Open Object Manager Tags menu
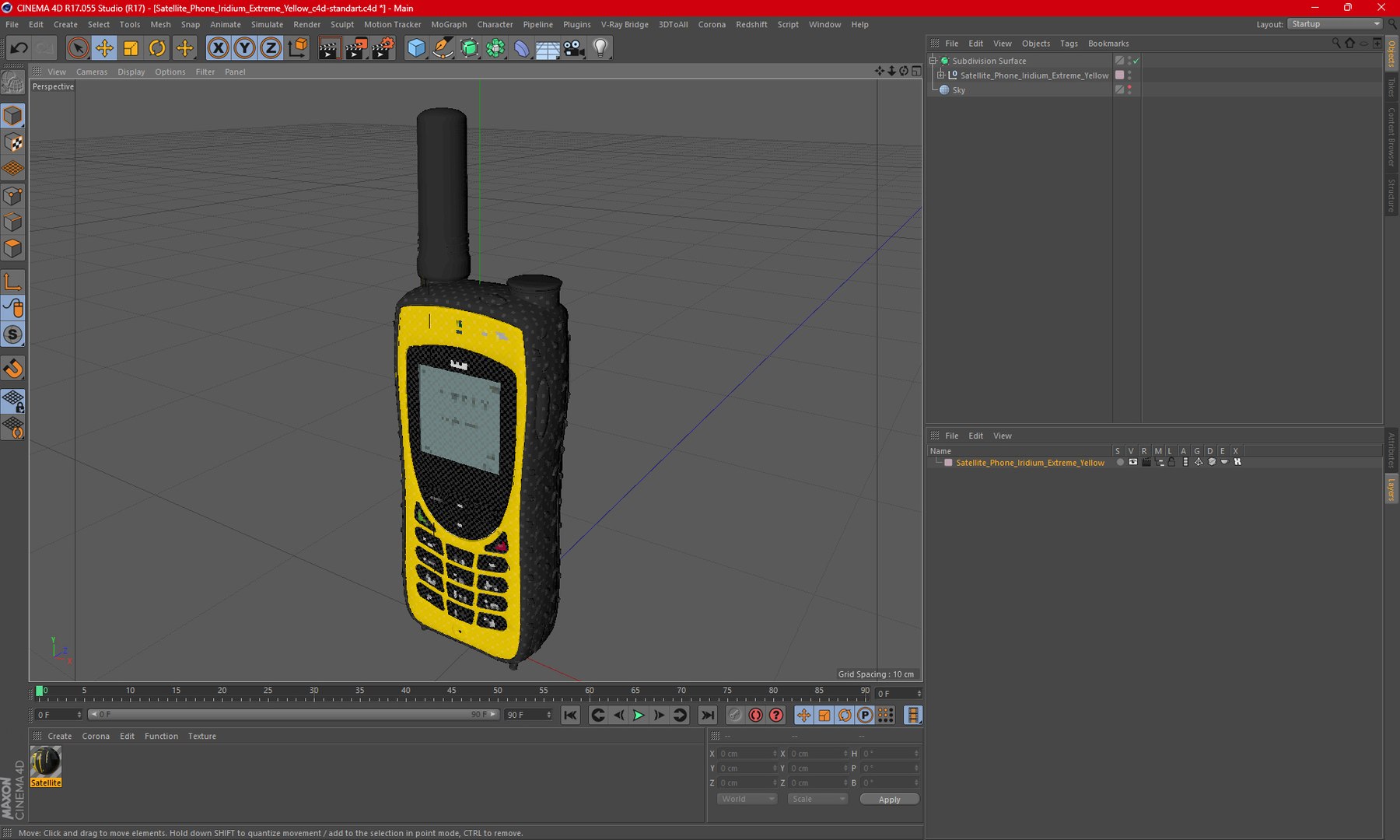 [x=1069, y=44]
